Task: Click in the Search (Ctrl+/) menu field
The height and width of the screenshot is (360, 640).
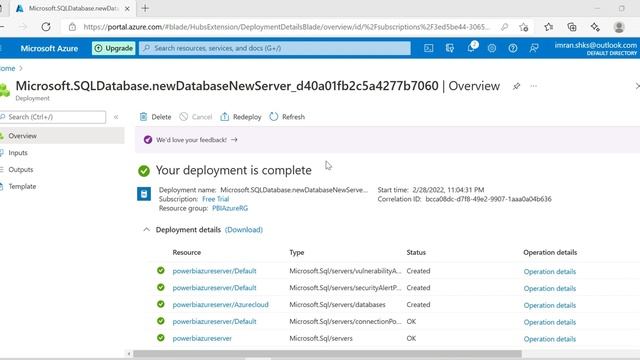Action: point(53,117)
